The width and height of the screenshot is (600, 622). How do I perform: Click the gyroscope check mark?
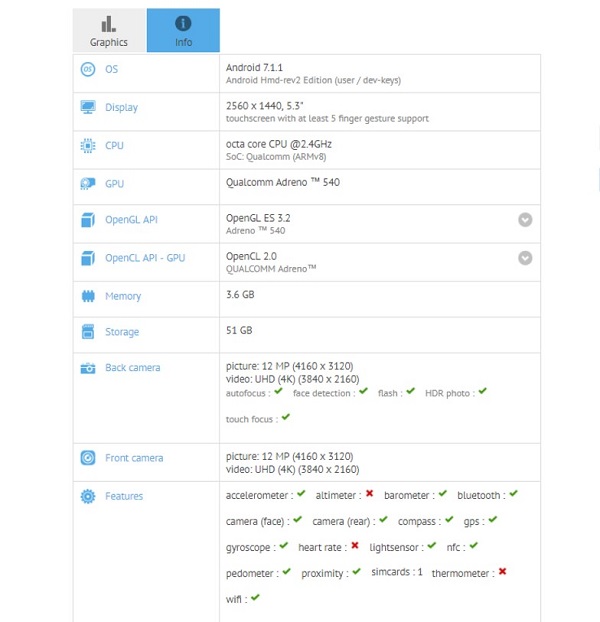point(284,545)
